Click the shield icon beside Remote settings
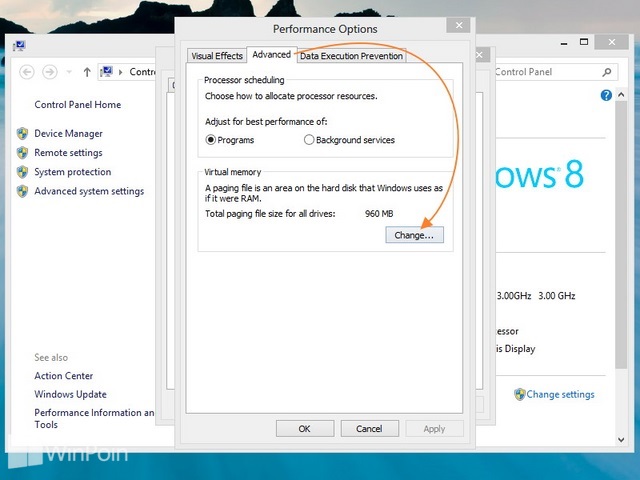Viewport: 640px width, 480px height. pyautogui.click(x=22, y=153)
